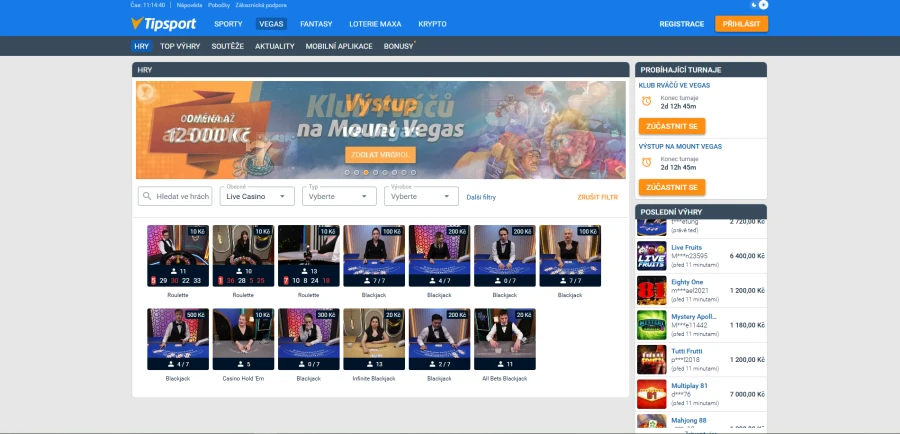
Task: Click the Multiplay 81 game name link
Action: coord(689,386)
